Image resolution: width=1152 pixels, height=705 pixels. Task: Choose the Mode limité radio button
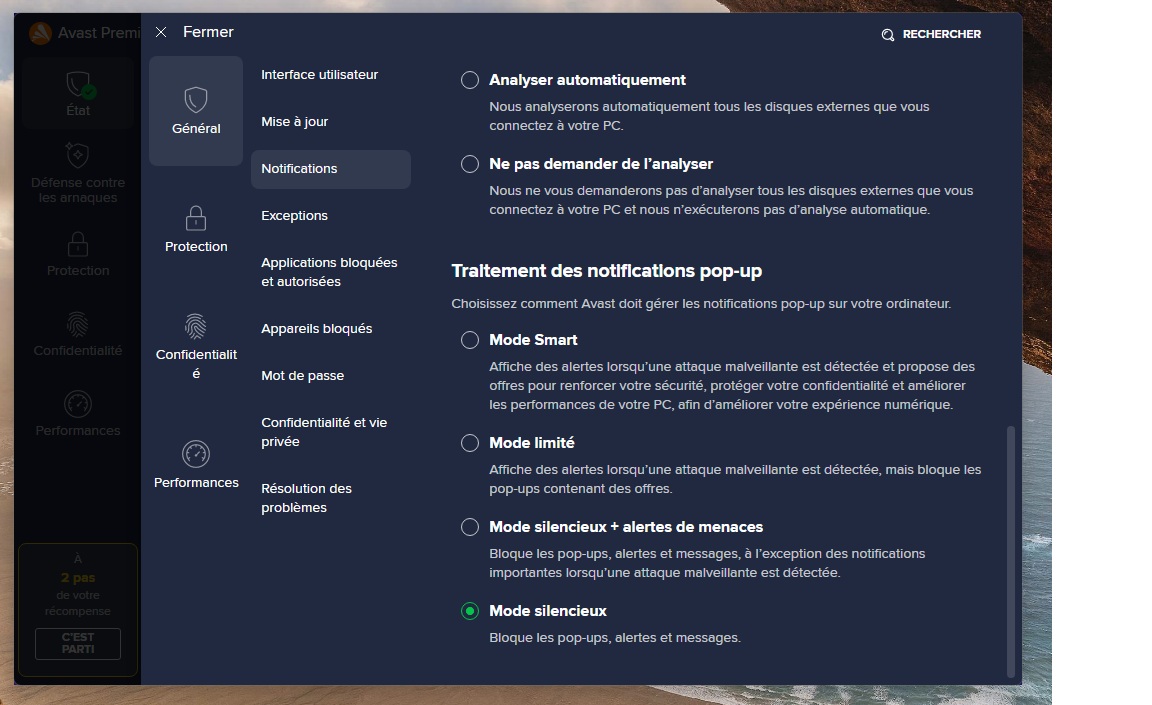coord(469,443)
